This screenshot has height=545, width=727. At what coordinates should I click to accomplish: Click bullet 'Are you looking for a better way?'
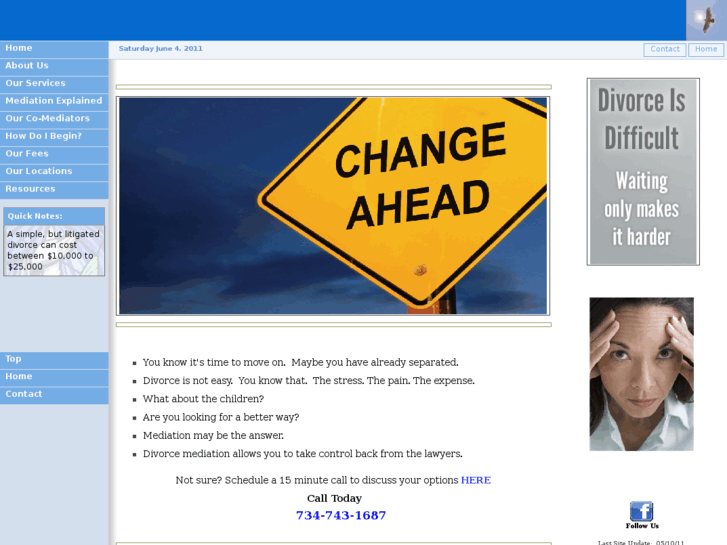point(221,417)
